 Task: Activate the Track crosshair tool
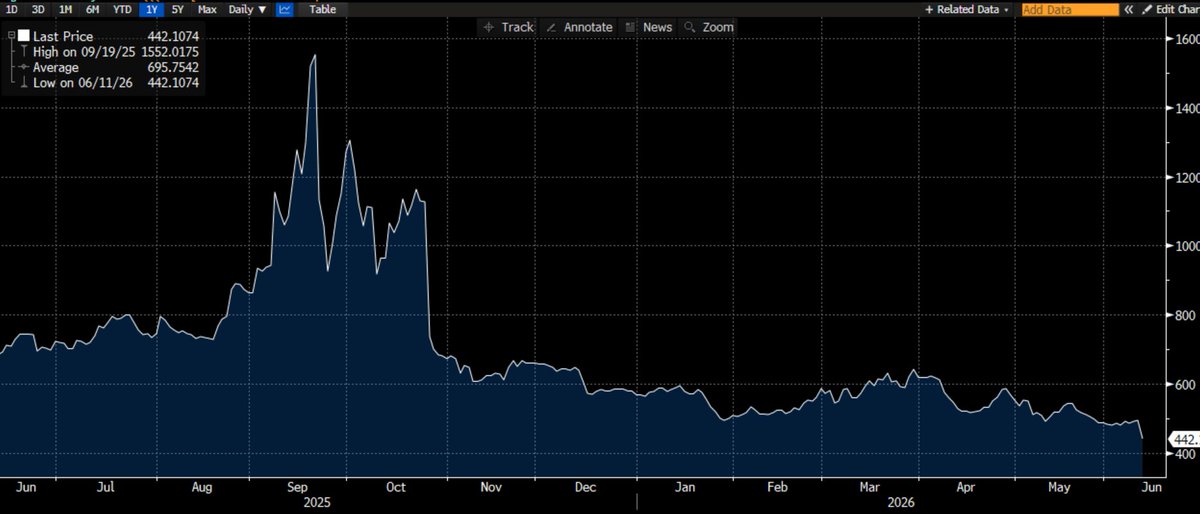pos(508,27)
